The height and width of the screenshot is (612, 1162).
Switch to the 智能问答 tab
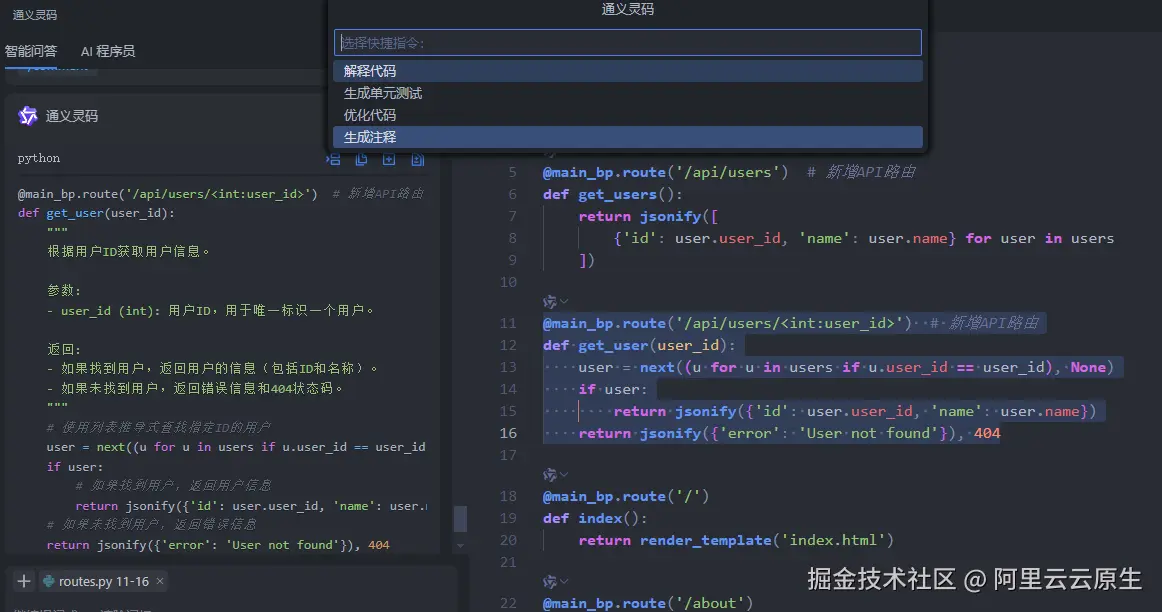click(x=30, y=51)
